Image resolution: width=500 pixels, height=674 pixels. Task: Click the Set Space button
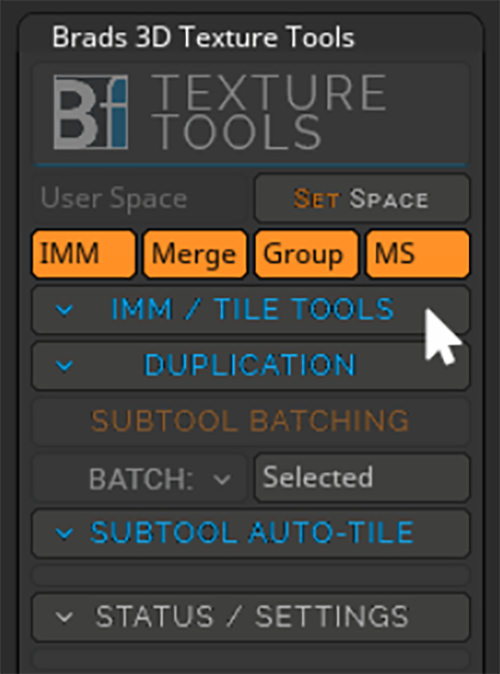[362, 198]
